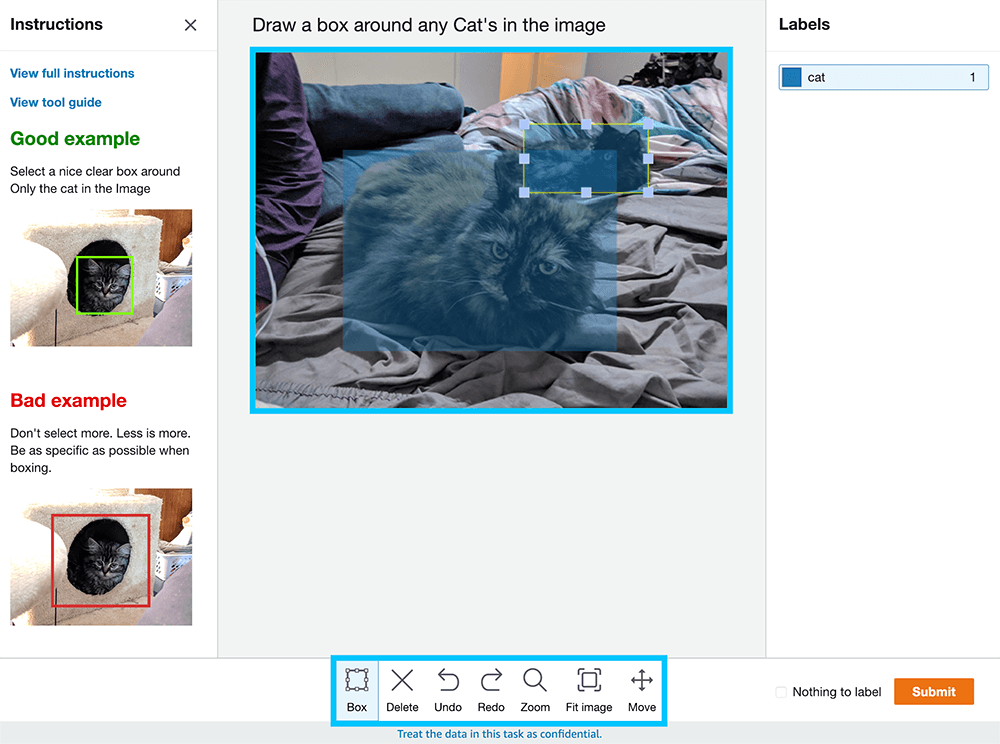Click the blue cat label color swatch
This screenshot has height=744, width=1000.
792,77
